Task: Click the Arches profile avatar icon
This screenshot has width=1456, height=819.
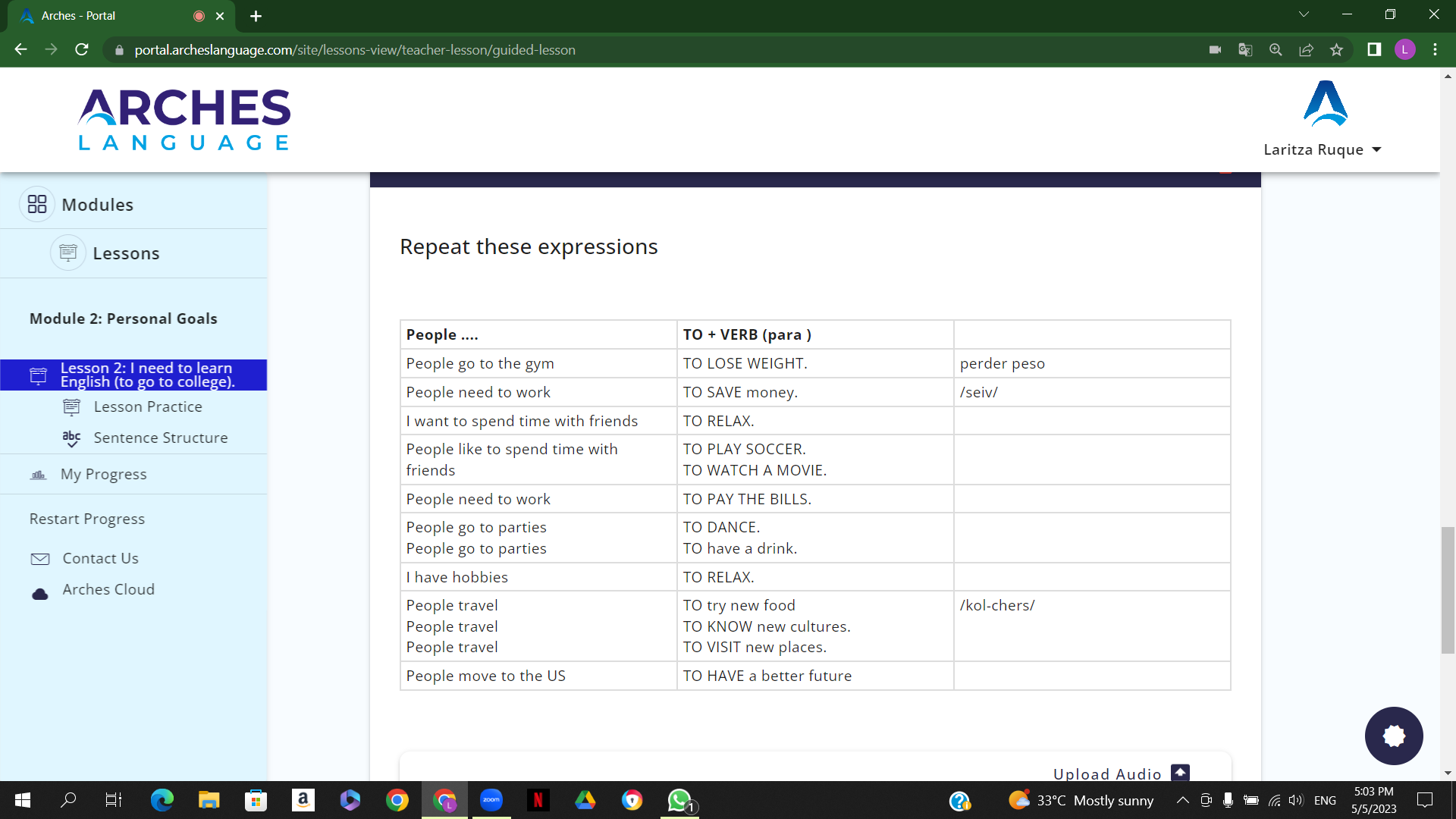Action: [x=1325, y=104]
